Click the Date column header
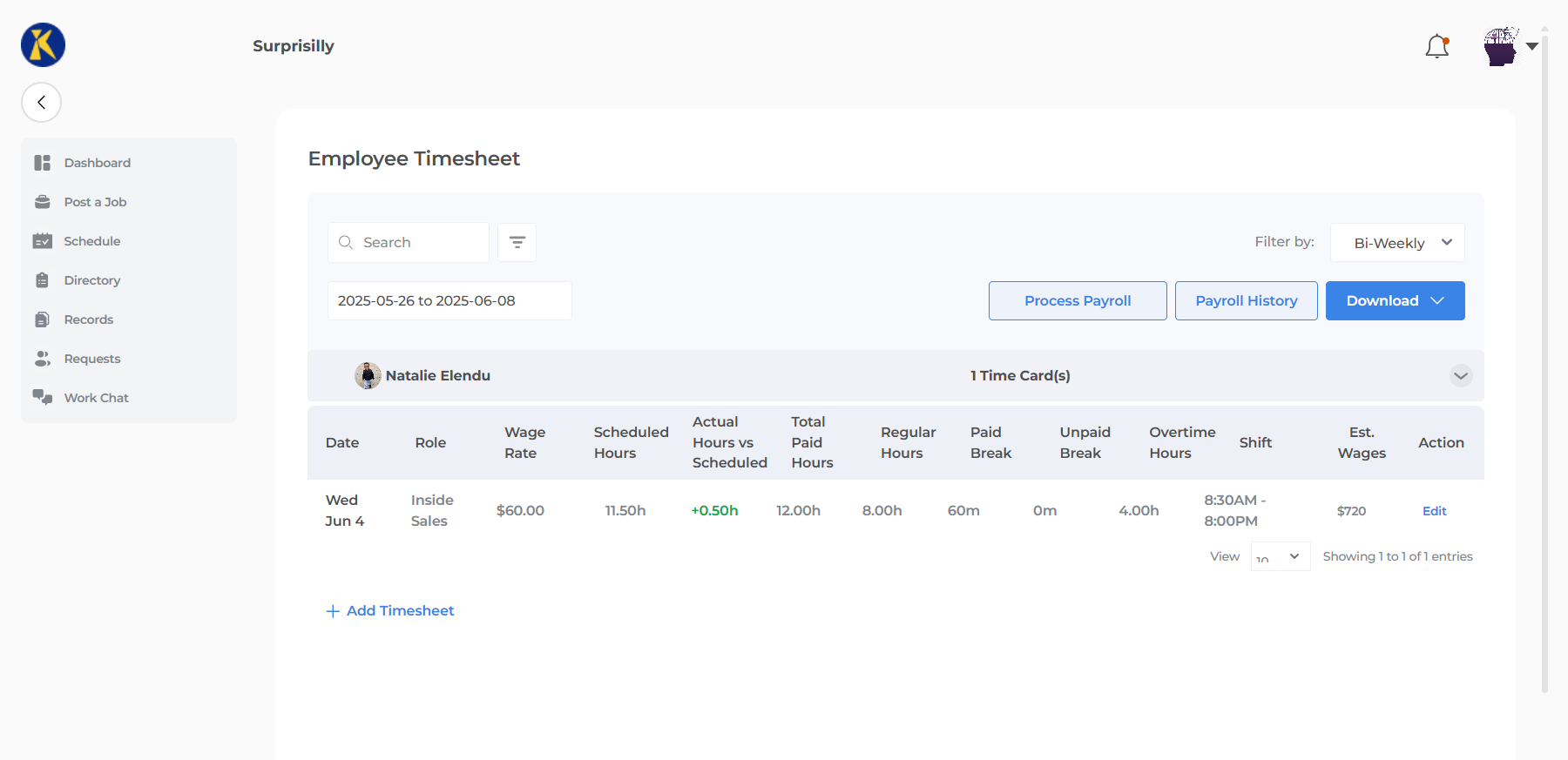The image size is (1568, 760). (342, 443)
